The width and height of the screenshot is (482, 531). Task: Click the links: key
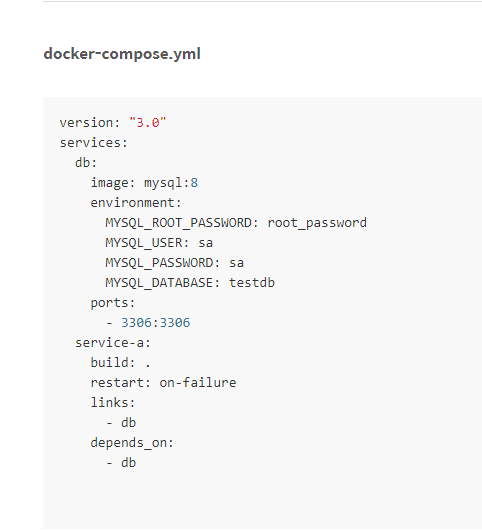(113, 403)
